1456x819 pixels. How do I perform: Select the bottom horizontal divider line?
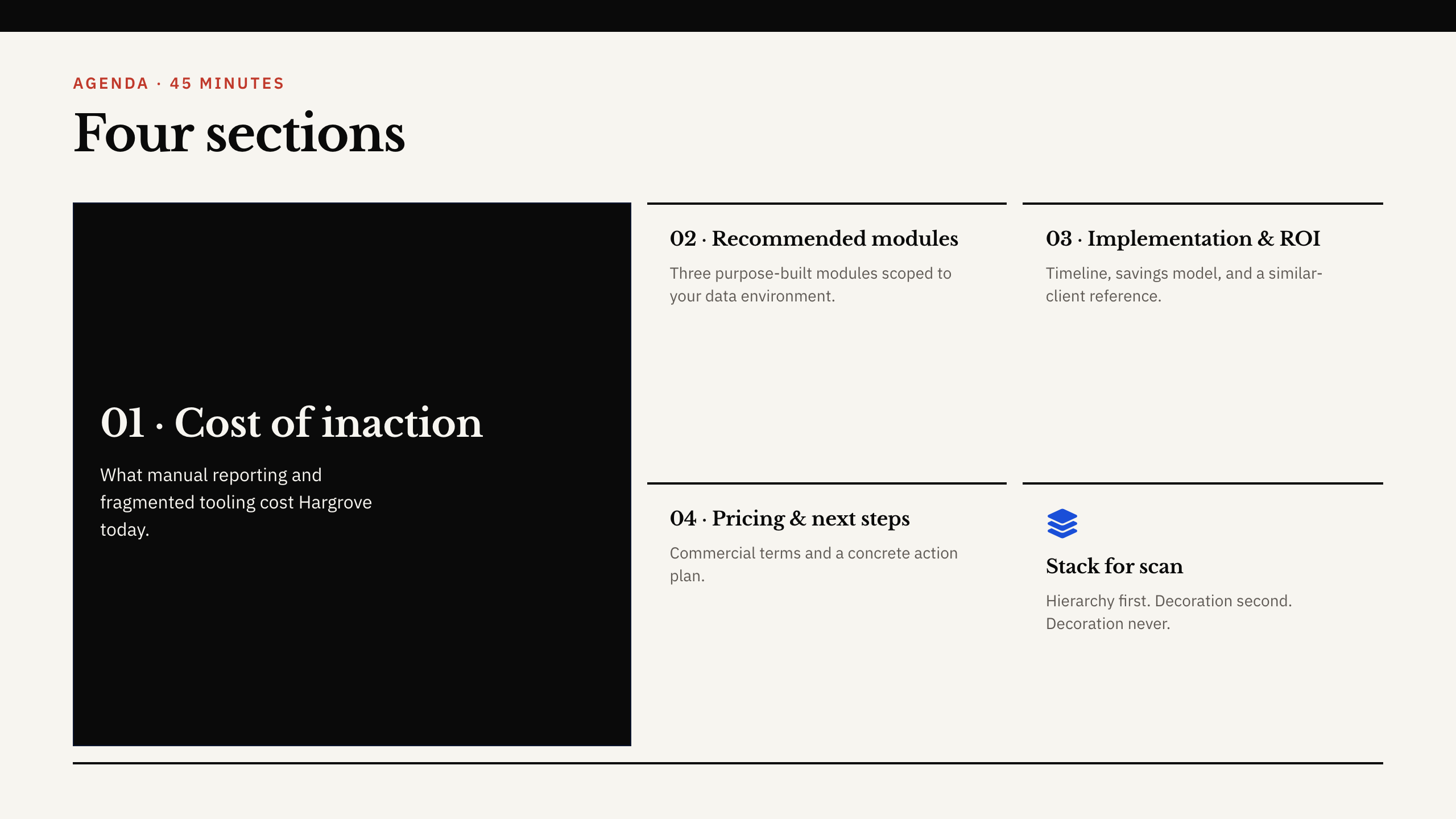728,763
